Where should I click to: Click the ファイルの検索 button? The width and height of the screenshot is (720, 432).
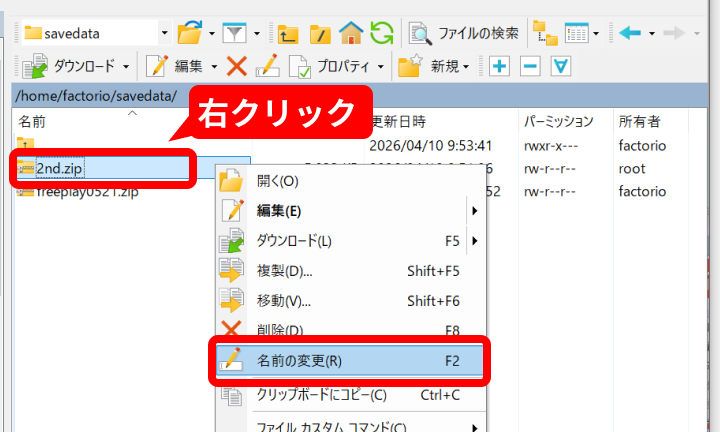[x=465, y=33]
